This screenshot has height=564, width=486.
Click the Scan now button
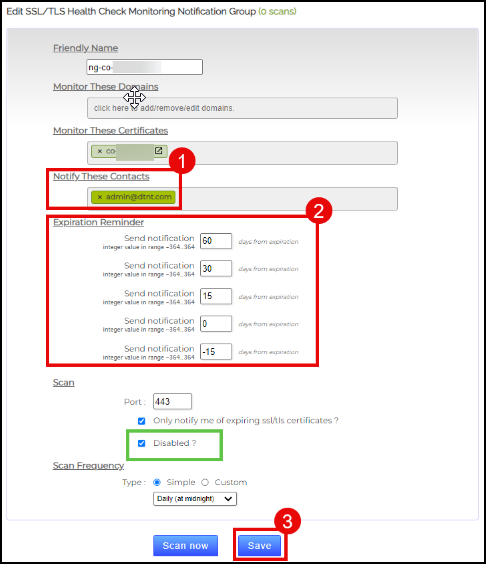pos(185,546)
